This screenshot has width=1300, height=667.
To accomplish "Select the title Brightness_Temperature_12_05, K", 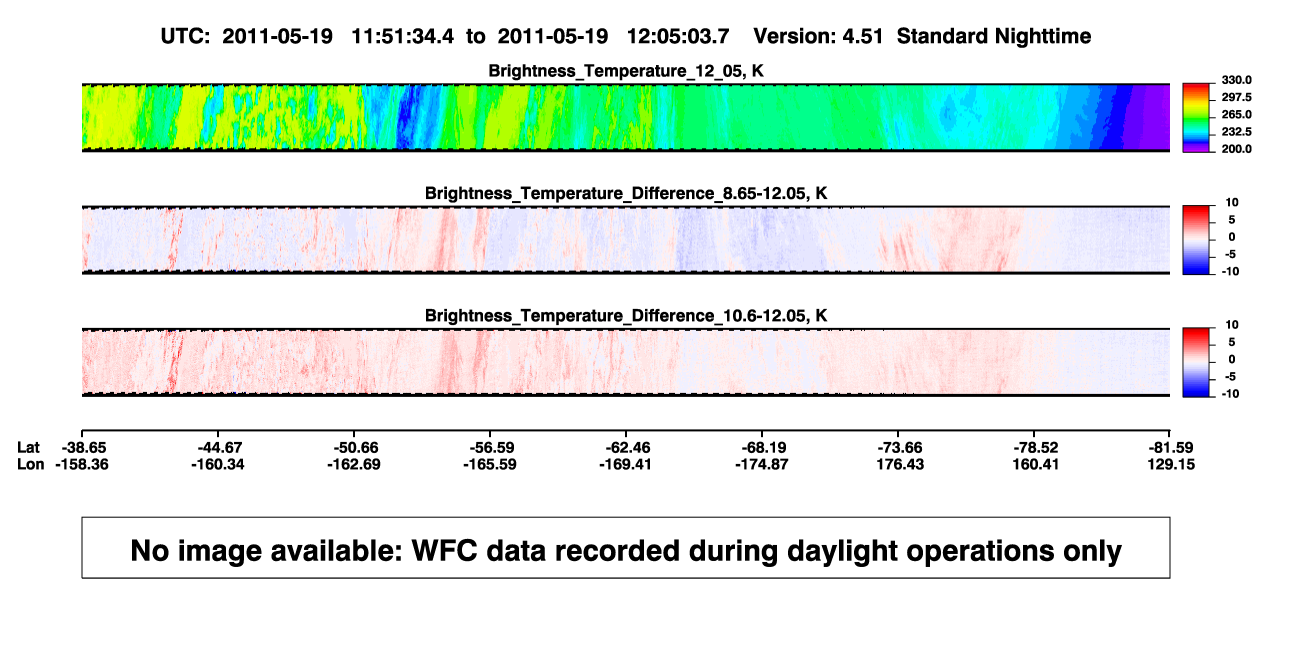I will (x=626, y=71).
